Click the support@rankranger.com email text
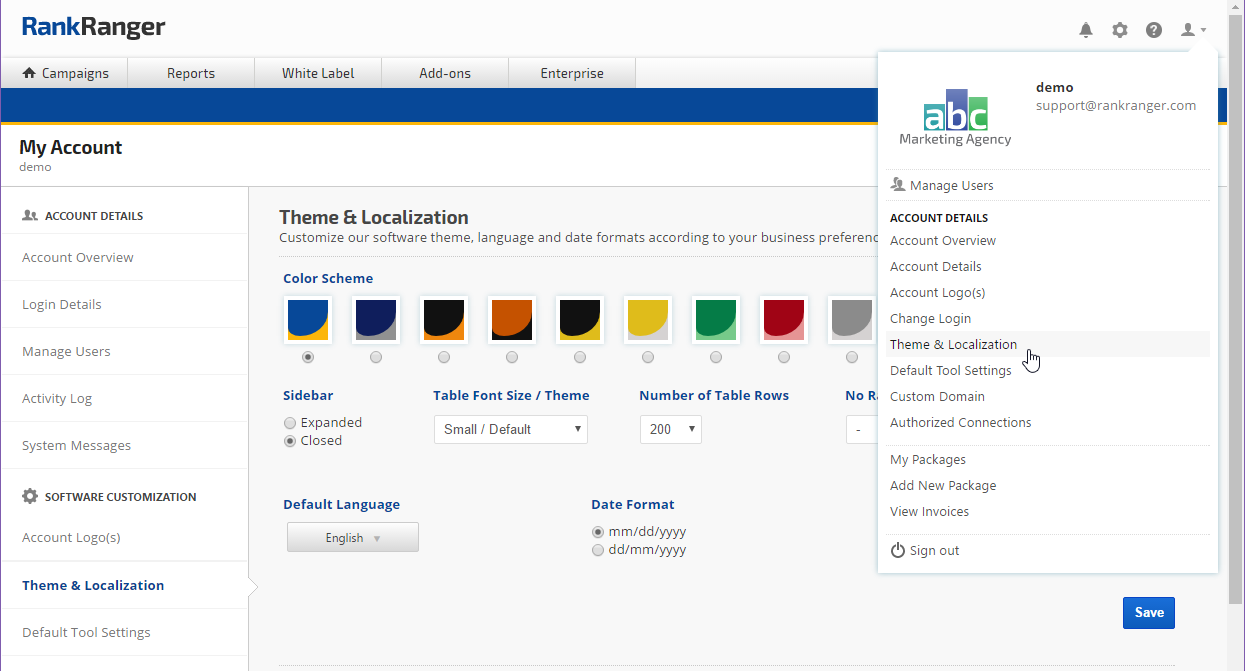Image resolution: width=1245 pixels, height=671 pixels. pyautogui.click(x=1116, y=105)
